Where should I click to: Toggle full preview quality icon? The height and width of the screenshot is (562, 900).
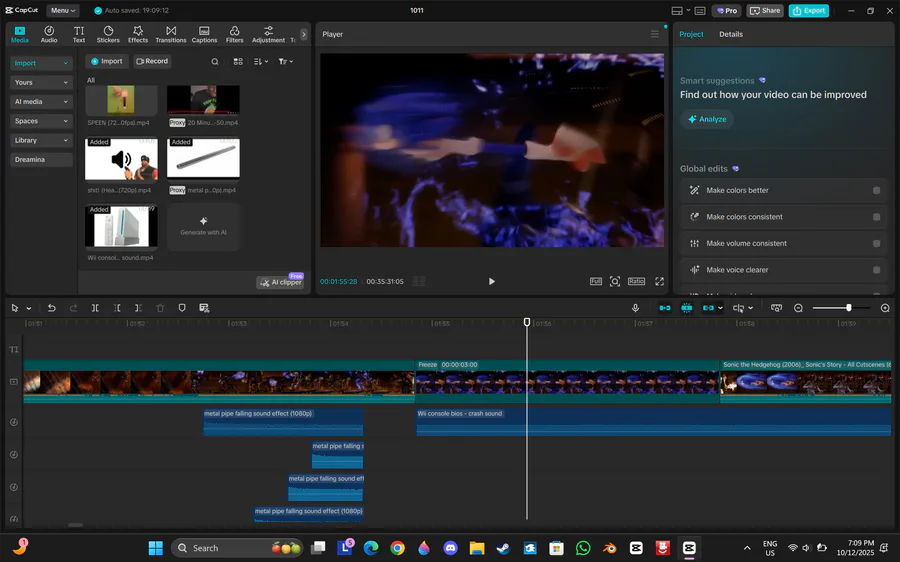coord(596,281)
